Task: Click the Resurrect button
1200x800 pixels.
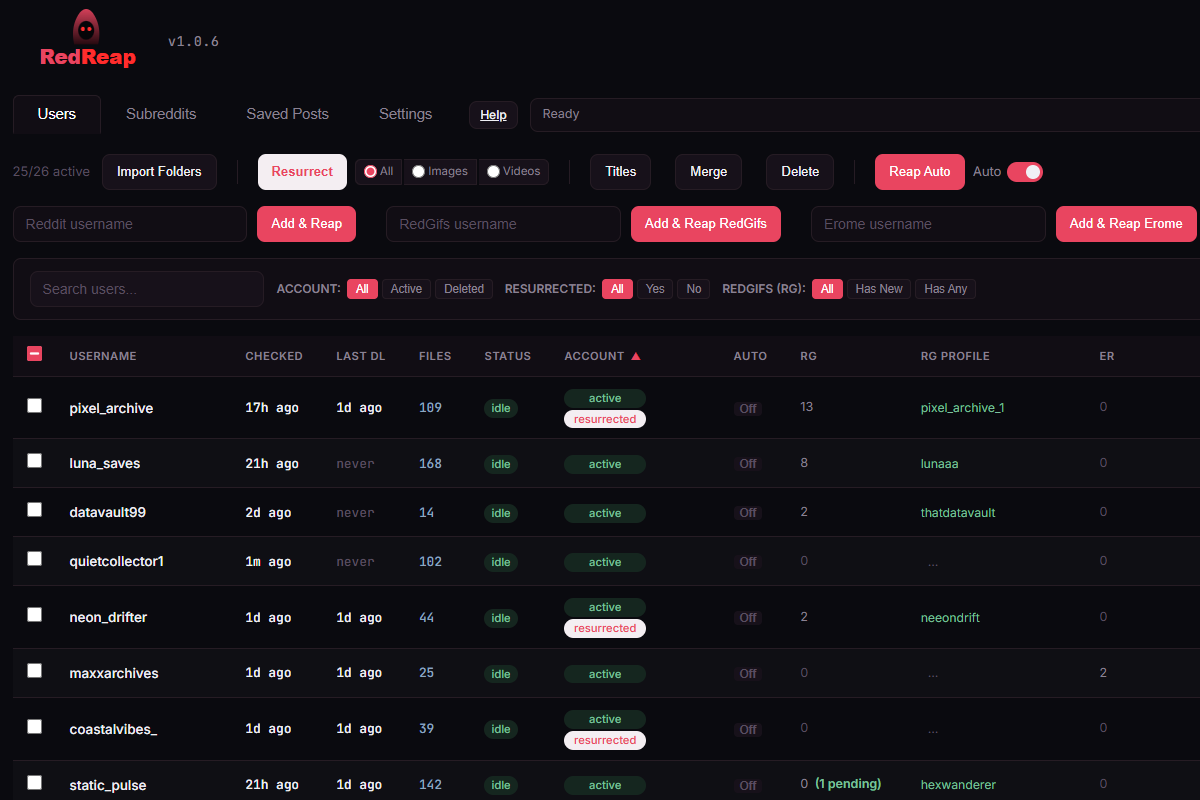Action: pyautogui.click(x=302, y=171)
